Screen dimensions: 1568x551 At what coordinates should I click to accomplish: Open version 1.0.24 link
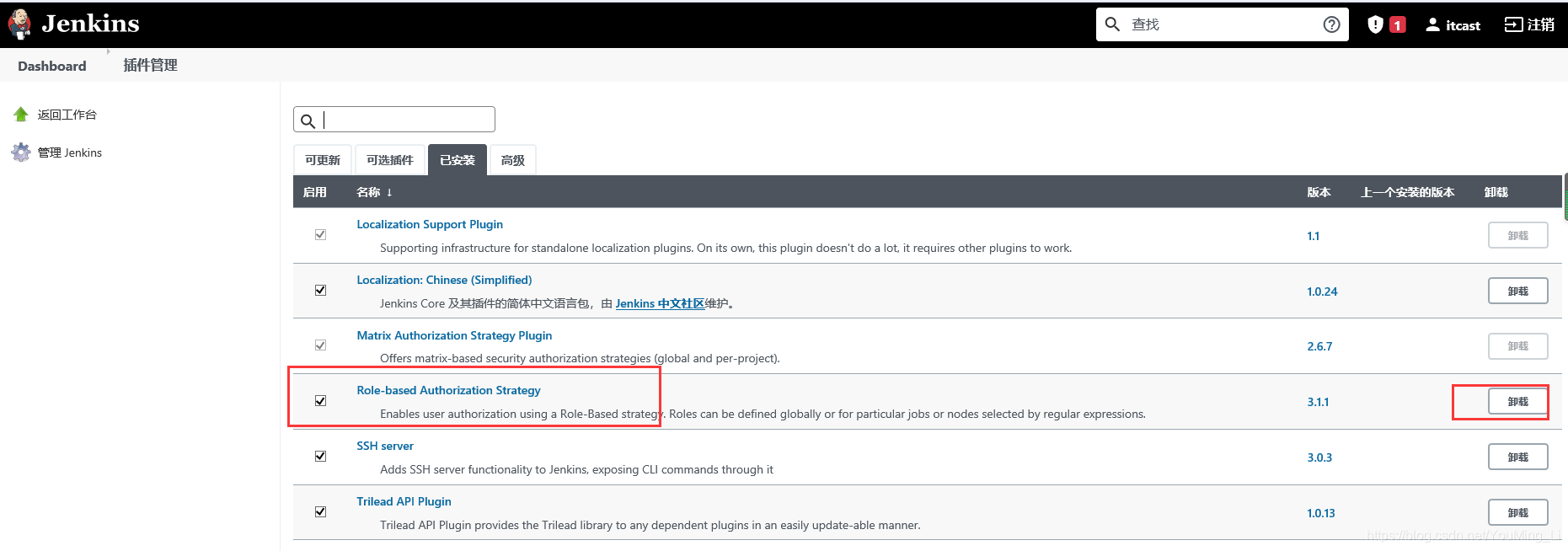point(1322,292)
